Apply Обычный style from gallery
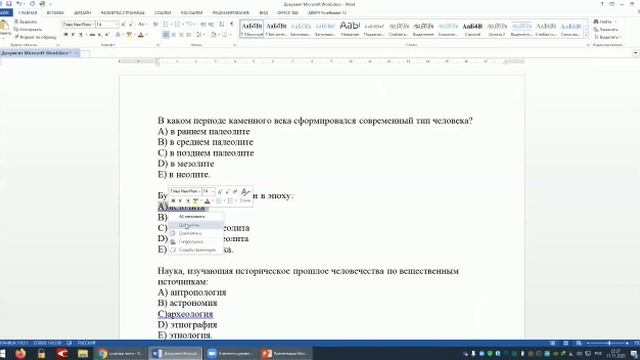 (x=252, y=29)
